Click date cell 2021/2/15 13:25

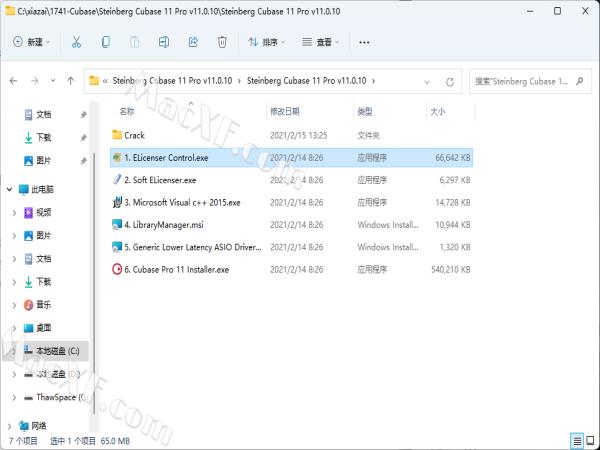point(298,135)
